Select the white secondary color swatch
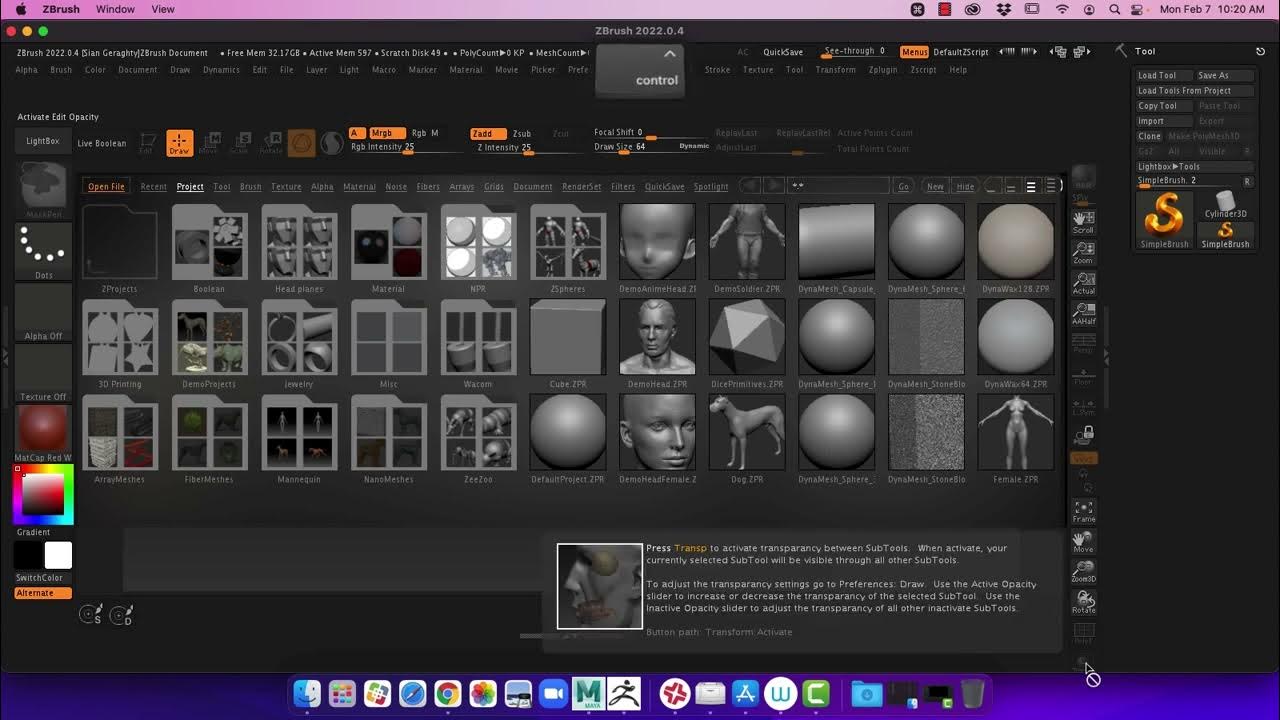 pos(58,555)
